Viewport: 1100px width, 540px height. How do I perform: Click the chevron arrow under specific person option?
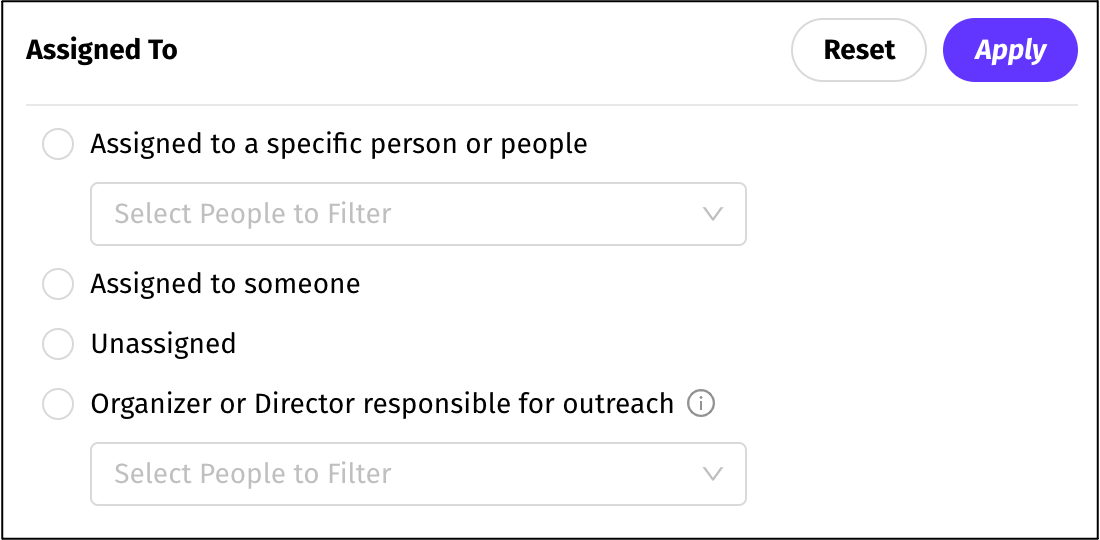[712, 214]
